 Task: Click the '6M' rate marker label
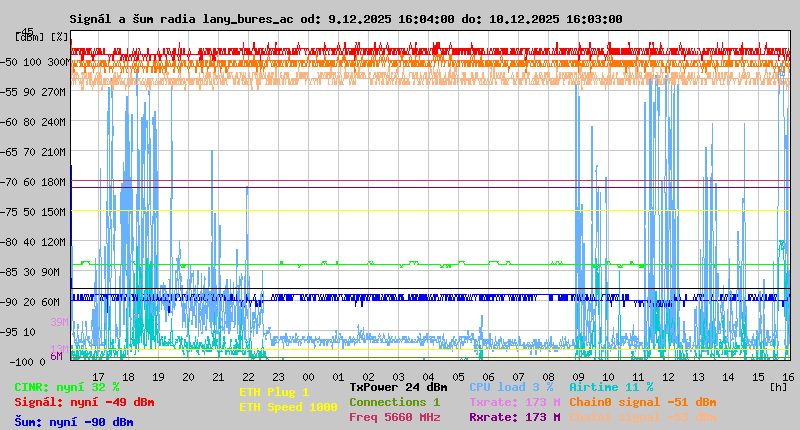pos(56,356)
